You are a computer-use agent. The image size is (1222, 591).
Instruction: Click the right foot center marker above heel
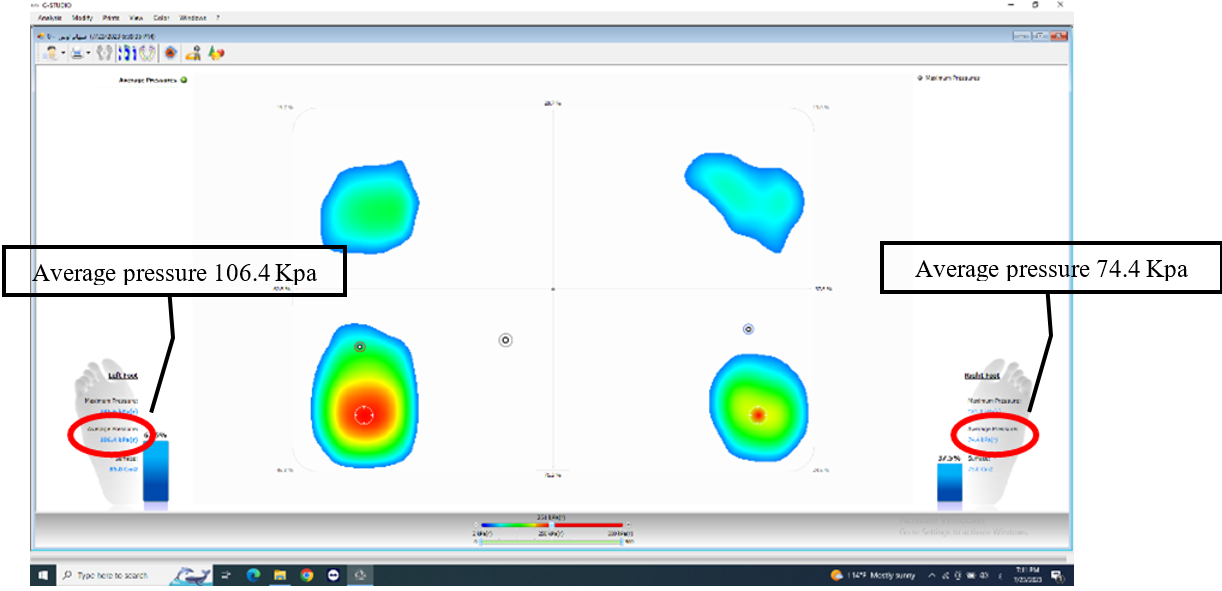pos(748,329)
